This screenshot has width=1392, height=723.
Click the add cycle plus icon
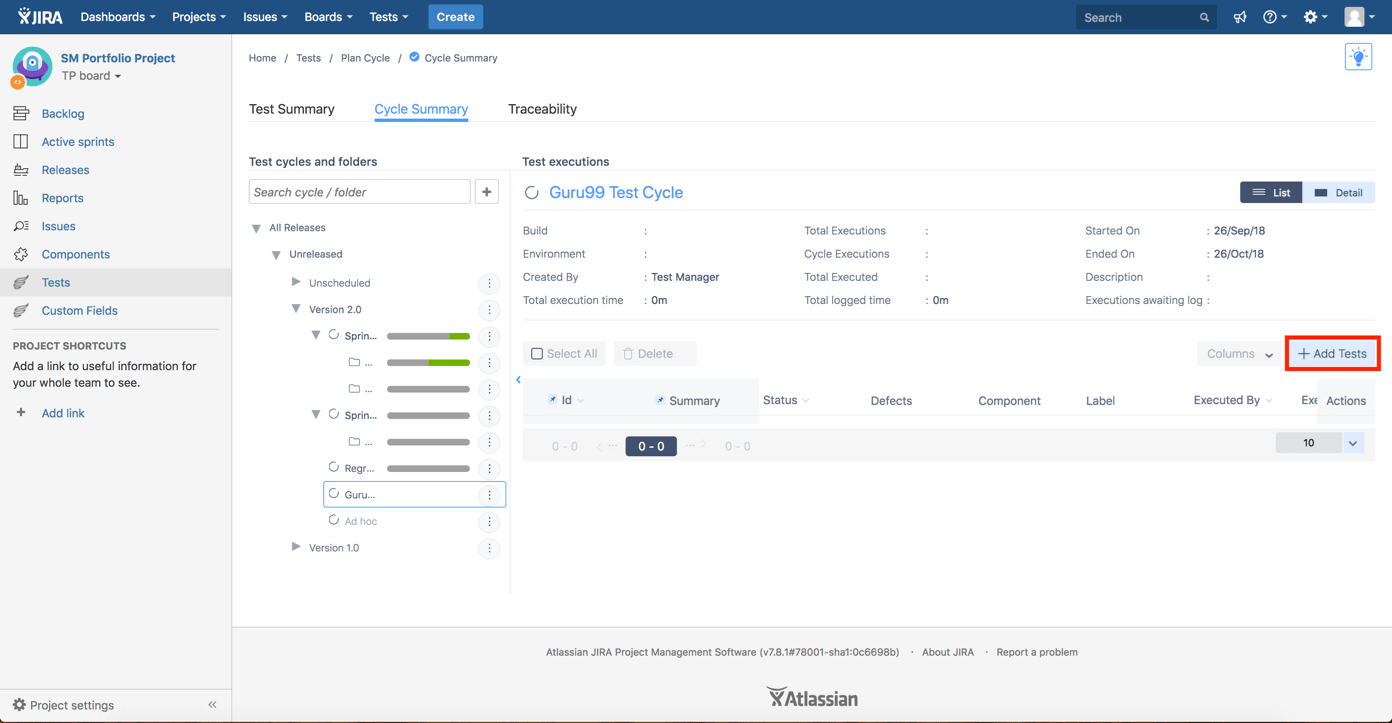(487, 192)
